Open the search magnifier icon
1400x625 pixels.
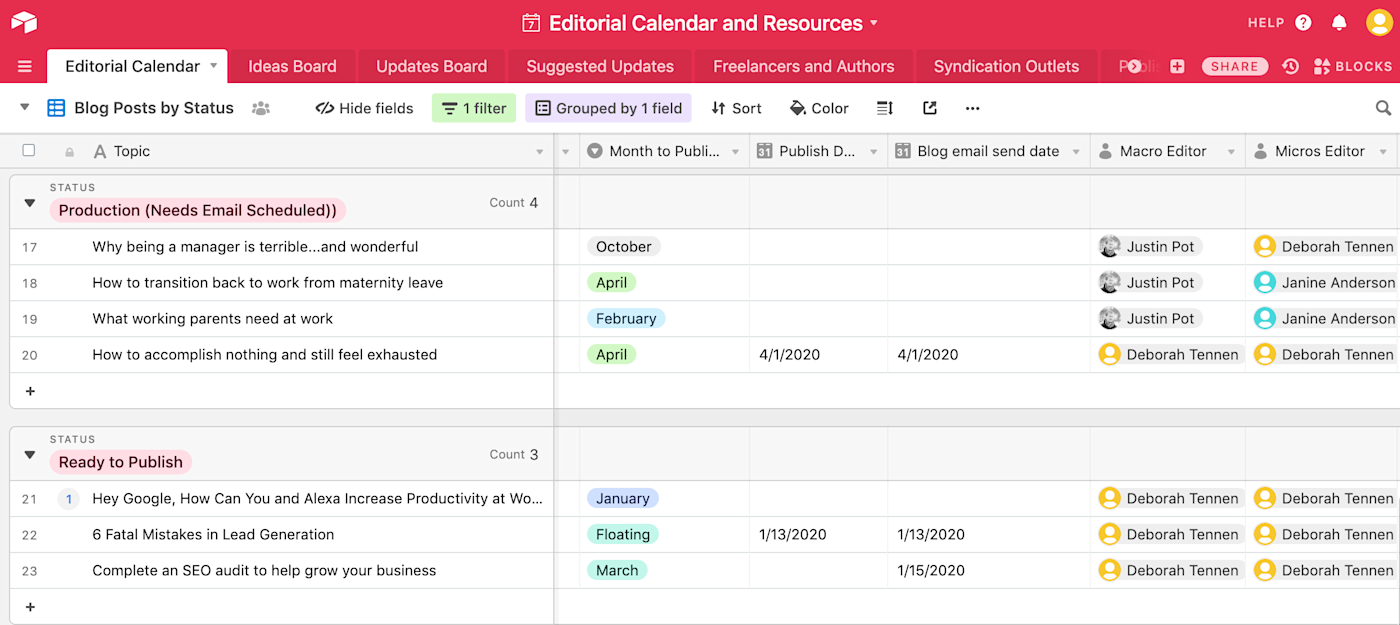(1383, 108)
